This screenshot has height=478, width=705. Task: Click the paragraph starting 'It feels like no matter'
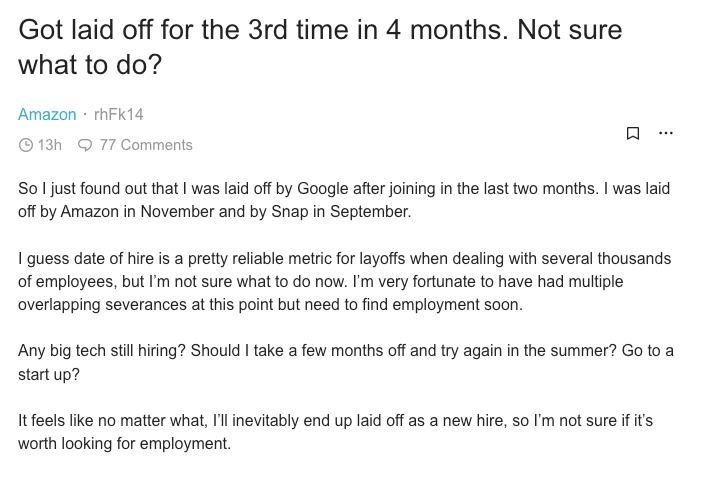[x=335, y=432]
